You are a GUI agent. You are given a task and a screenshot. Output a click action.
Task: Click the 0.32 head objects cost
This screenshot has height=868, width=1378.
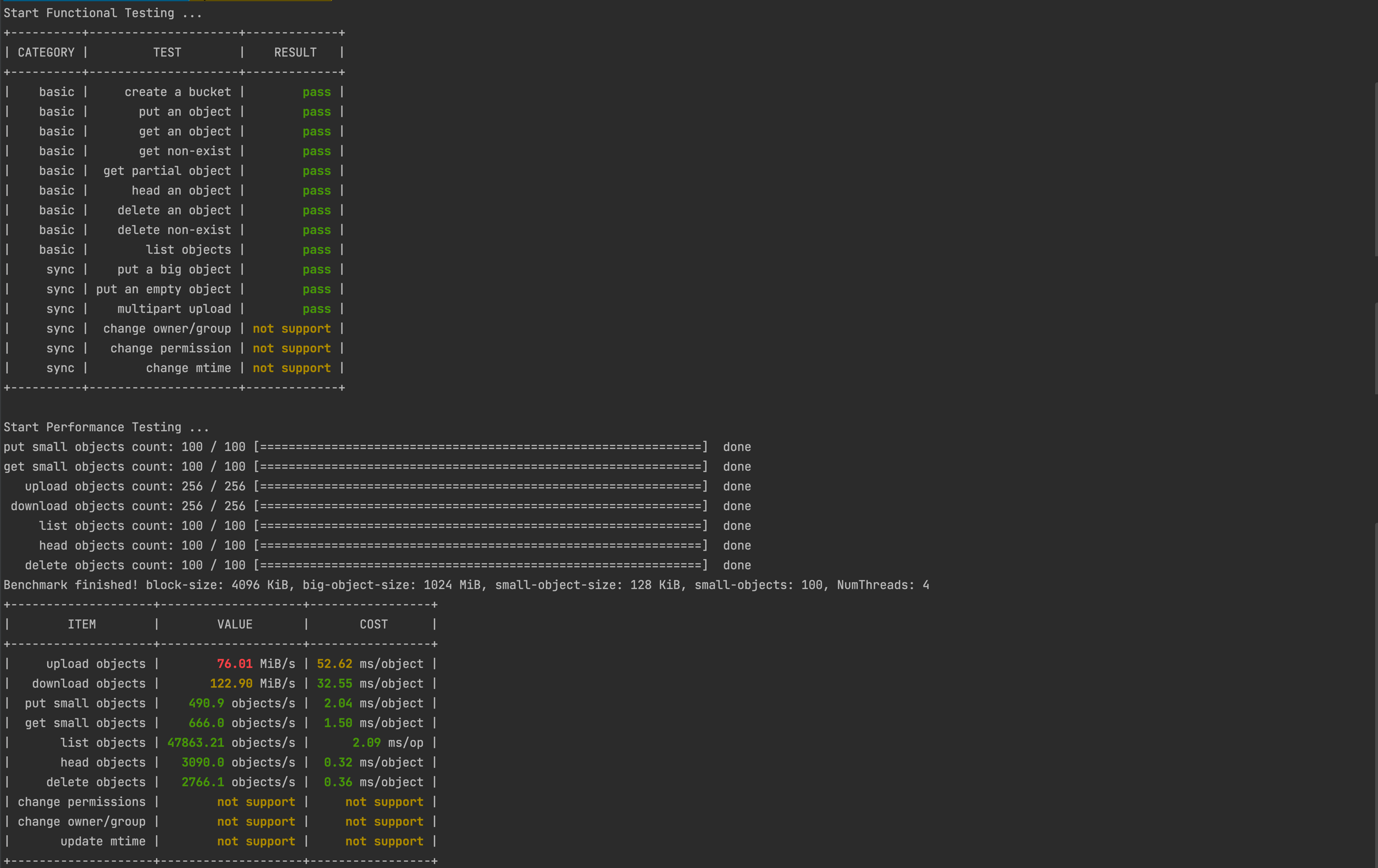pyautogui.click(x=338, y=763)
